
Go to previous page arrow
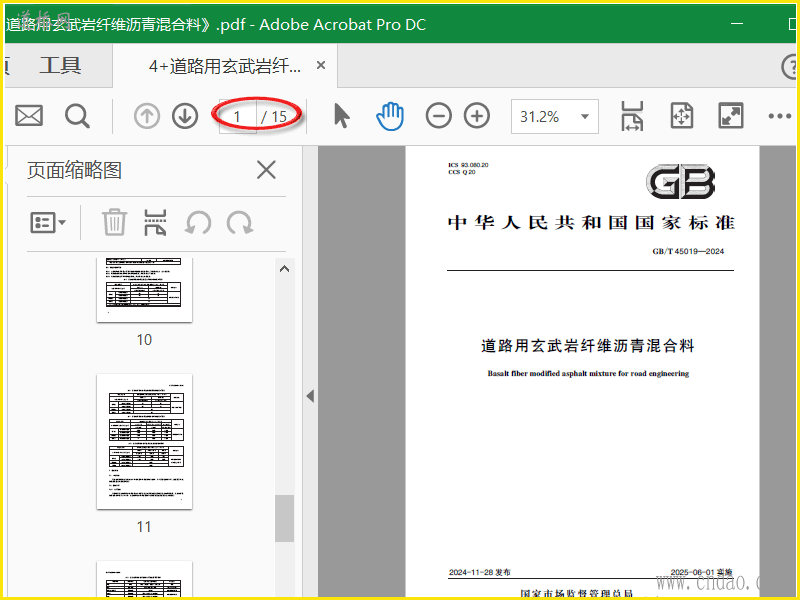(x=147, y=116)
